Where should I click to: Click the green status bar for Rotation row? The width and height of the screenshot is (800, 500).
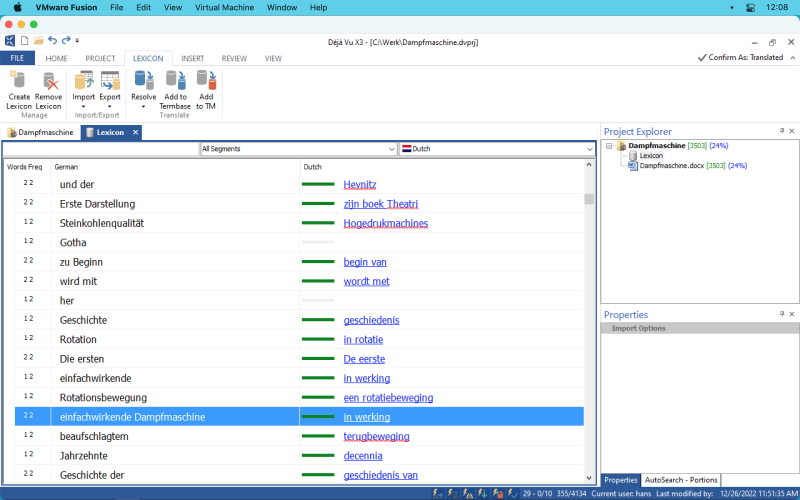[318, 339]
